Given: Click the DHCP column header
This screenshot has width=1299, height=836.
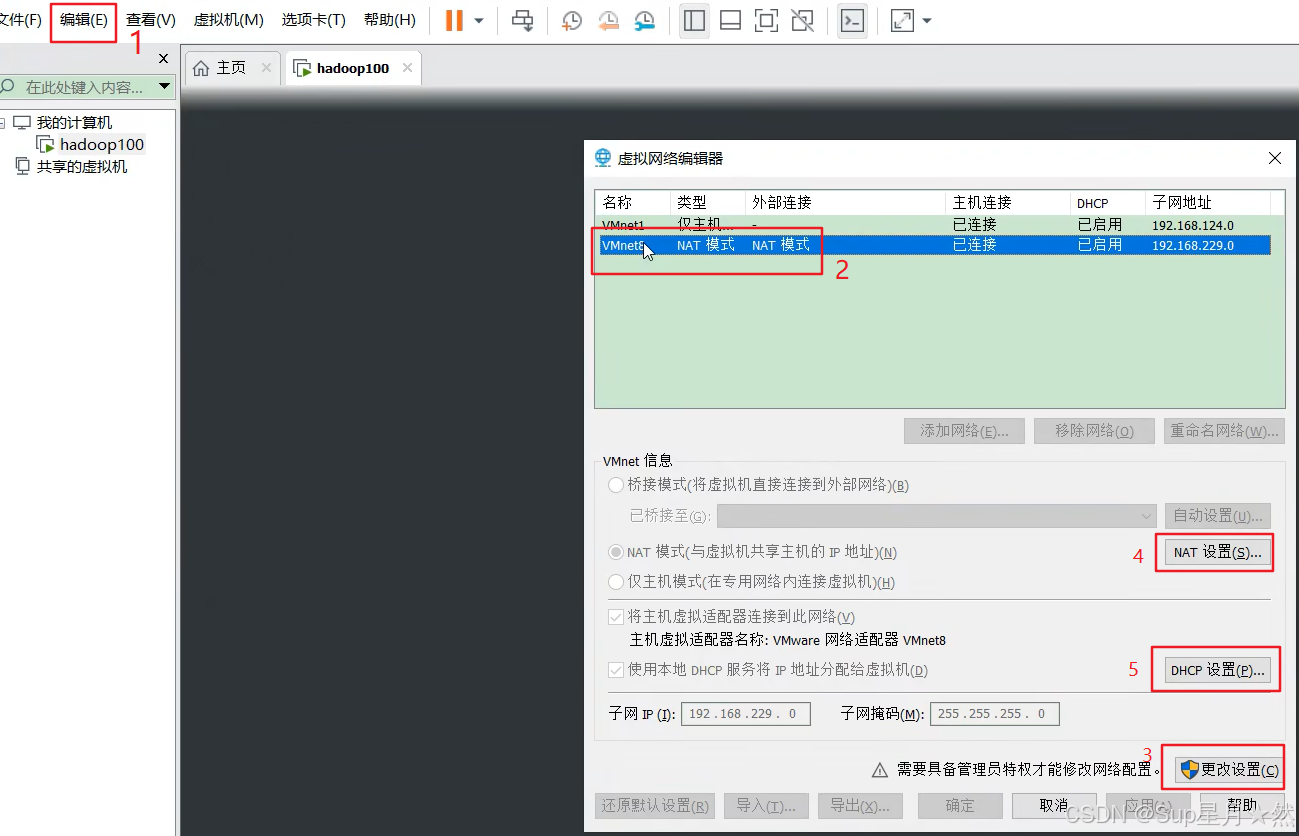Looking at the screenshot, I should tap(1108, 203).
